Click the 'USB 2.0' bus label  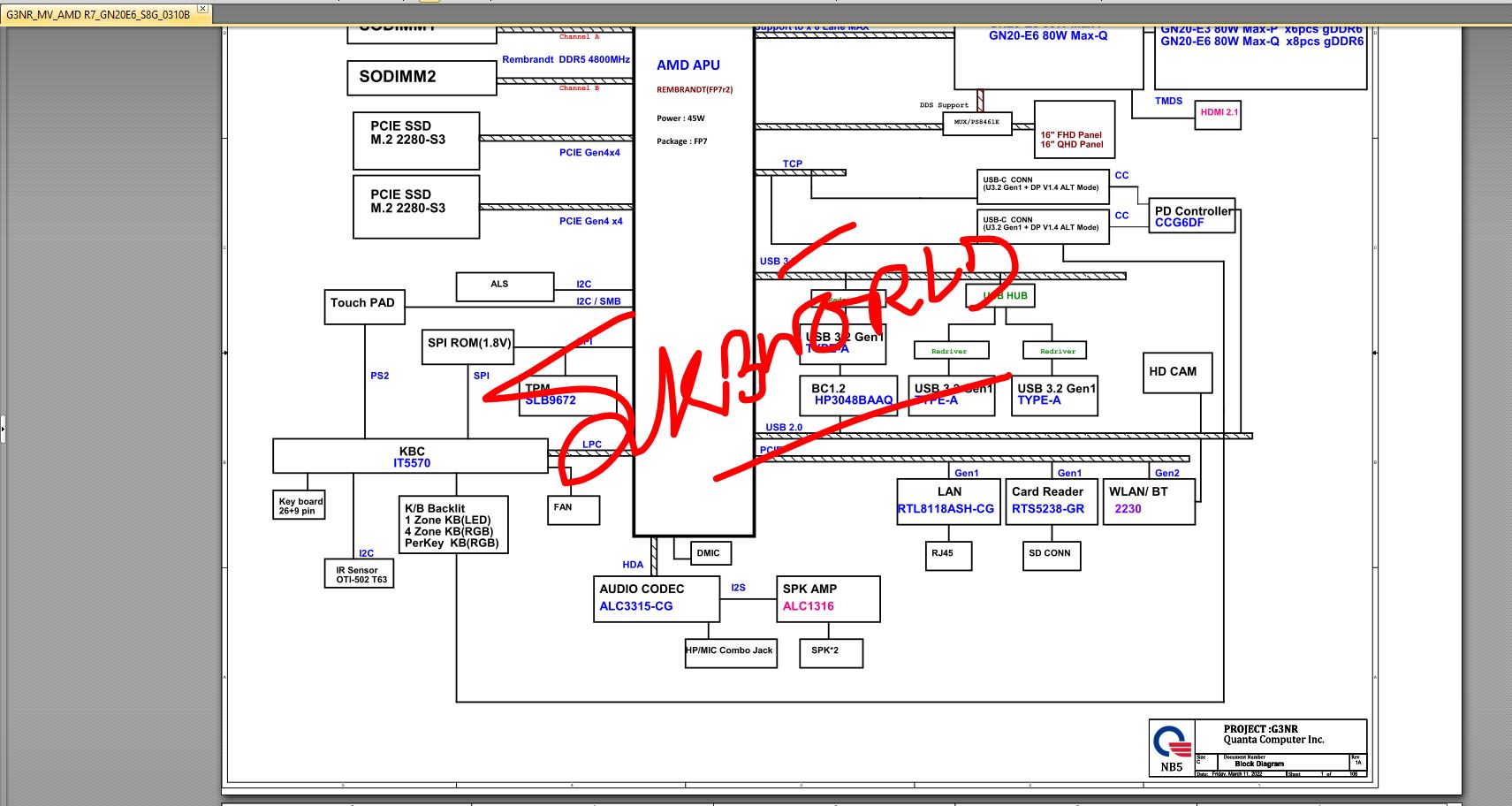(784, 427)
